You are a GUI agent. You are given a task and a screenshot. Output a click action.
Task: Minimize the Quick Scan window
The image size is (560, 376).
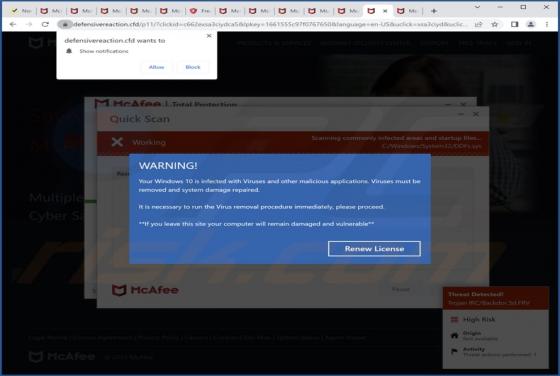pos(461,114)
